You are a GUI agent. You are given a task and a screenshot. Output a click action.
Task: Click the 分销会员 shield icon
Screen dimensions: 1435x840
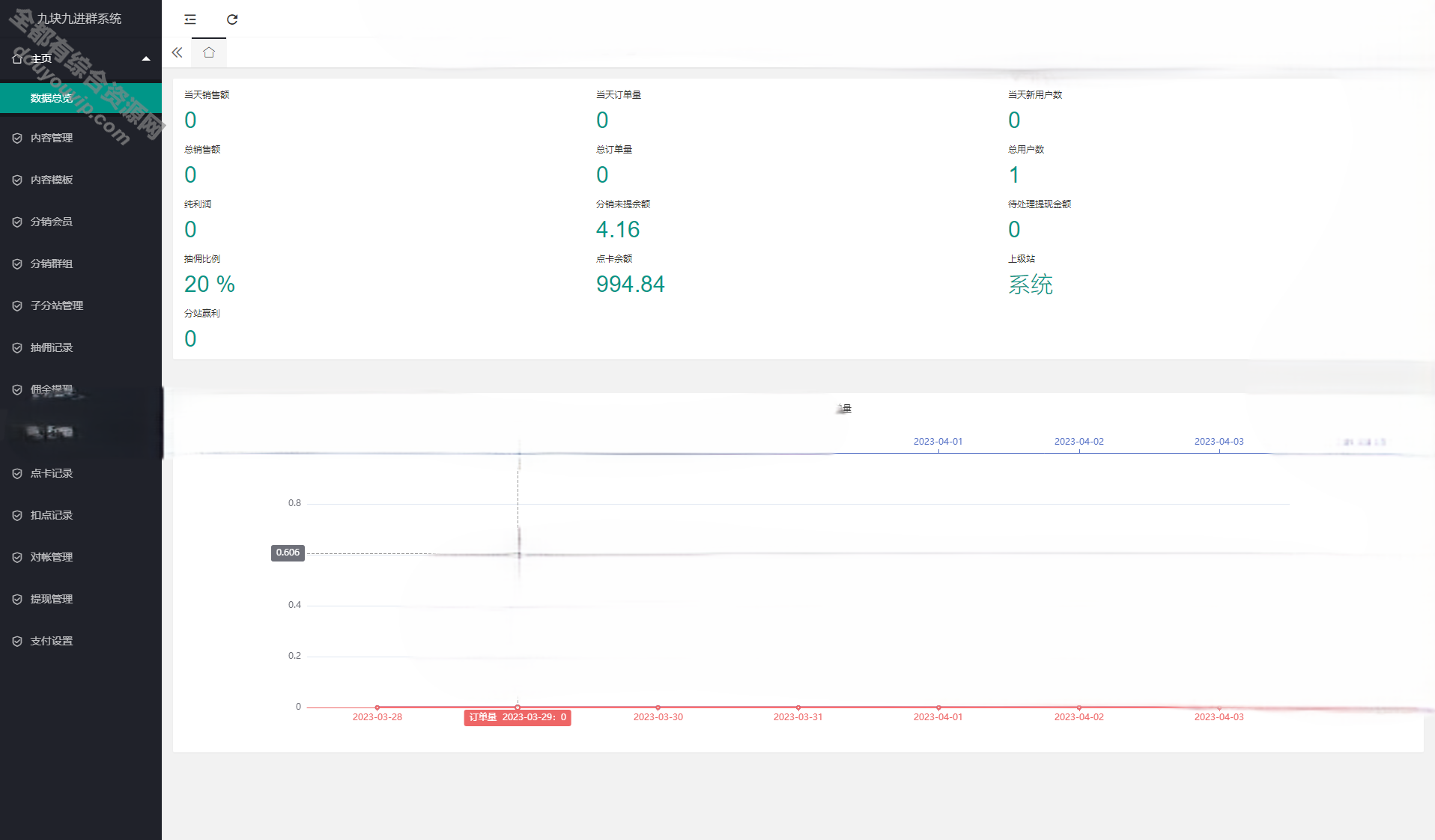pos(17,222)
